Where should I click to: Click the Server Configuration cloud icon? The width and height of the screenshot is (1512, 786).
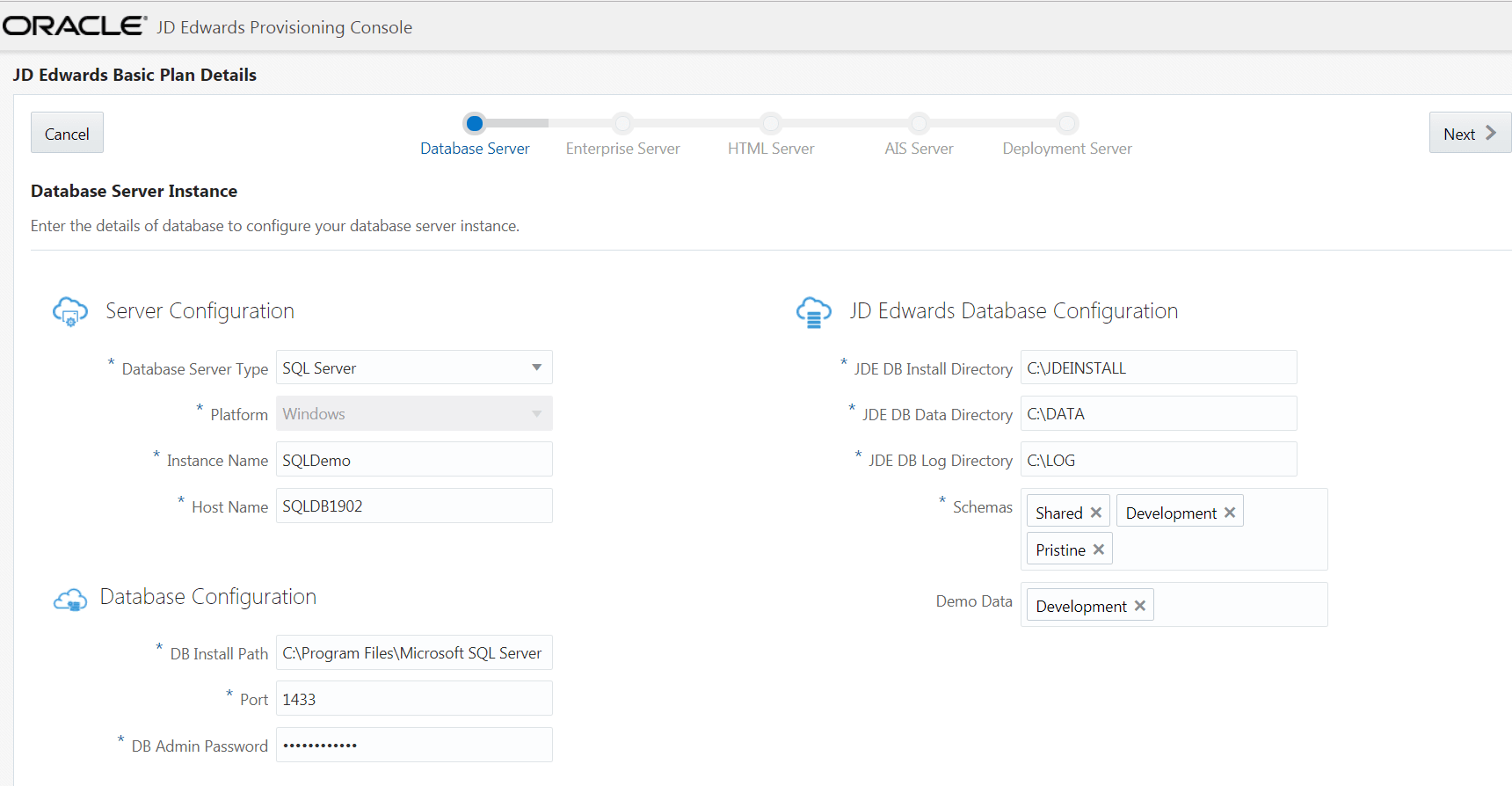[70, 311]
